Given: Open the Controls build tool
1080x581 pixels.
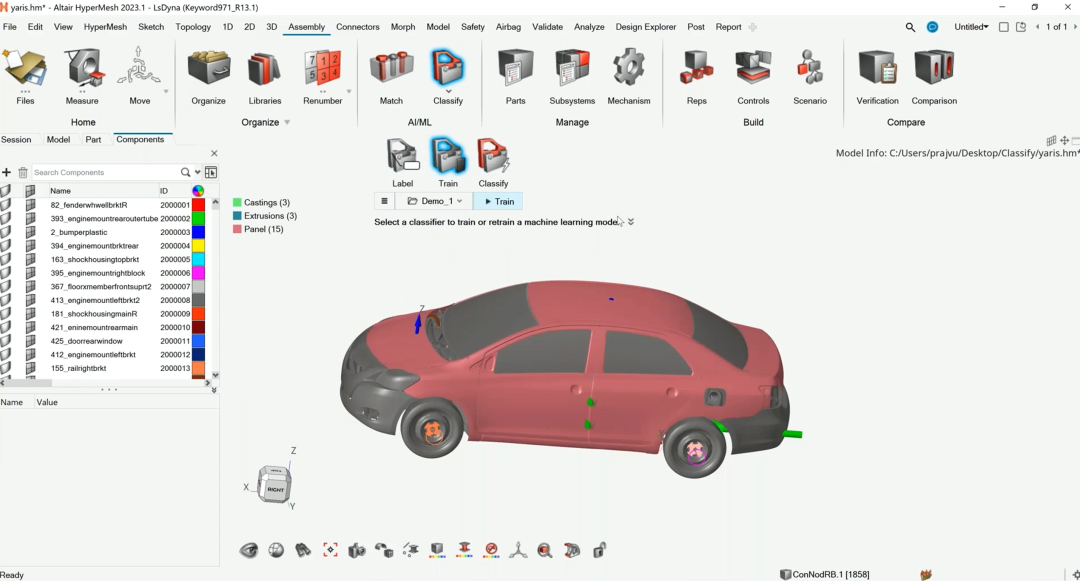Looking at the screenshot, I should pos(753,76).
